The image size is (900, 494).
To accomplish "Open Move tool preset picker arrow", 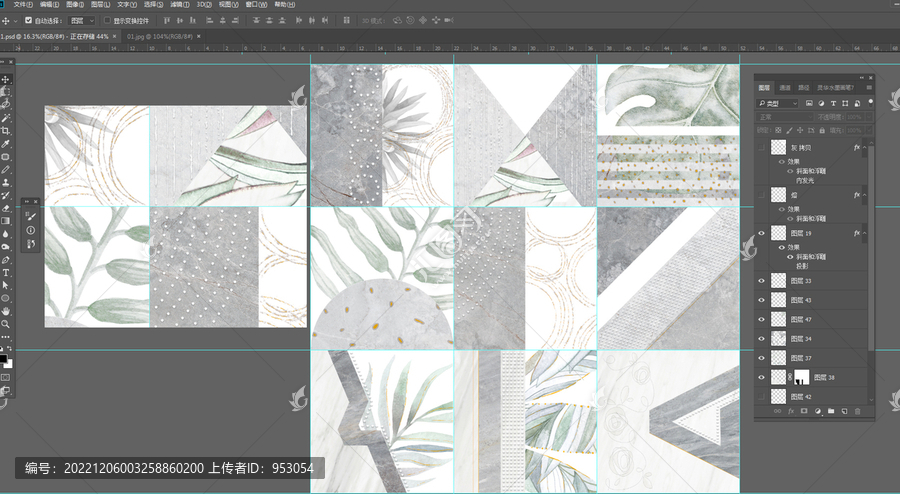I will pos(15,21).
